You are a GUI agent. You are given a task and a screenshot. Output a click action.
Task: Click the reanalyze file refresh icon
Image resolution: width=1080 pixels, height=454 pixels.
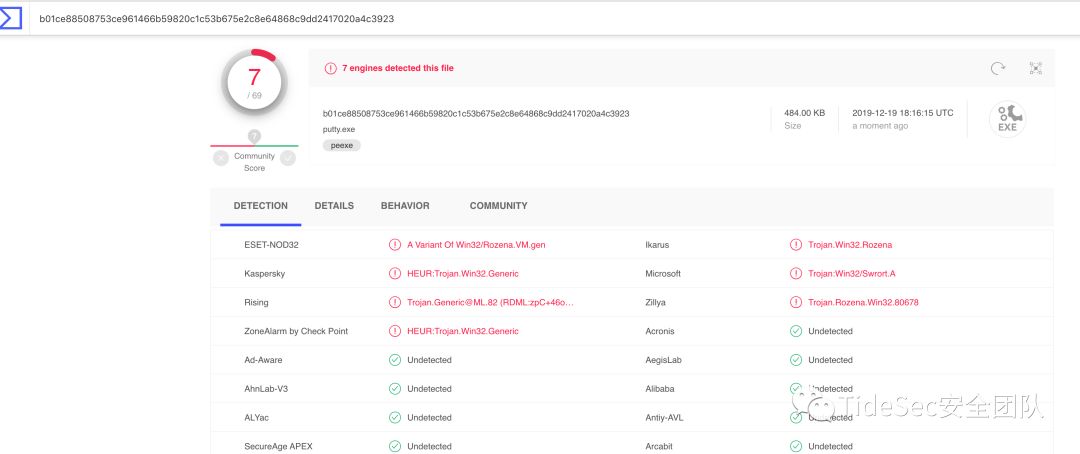point(997,68)
